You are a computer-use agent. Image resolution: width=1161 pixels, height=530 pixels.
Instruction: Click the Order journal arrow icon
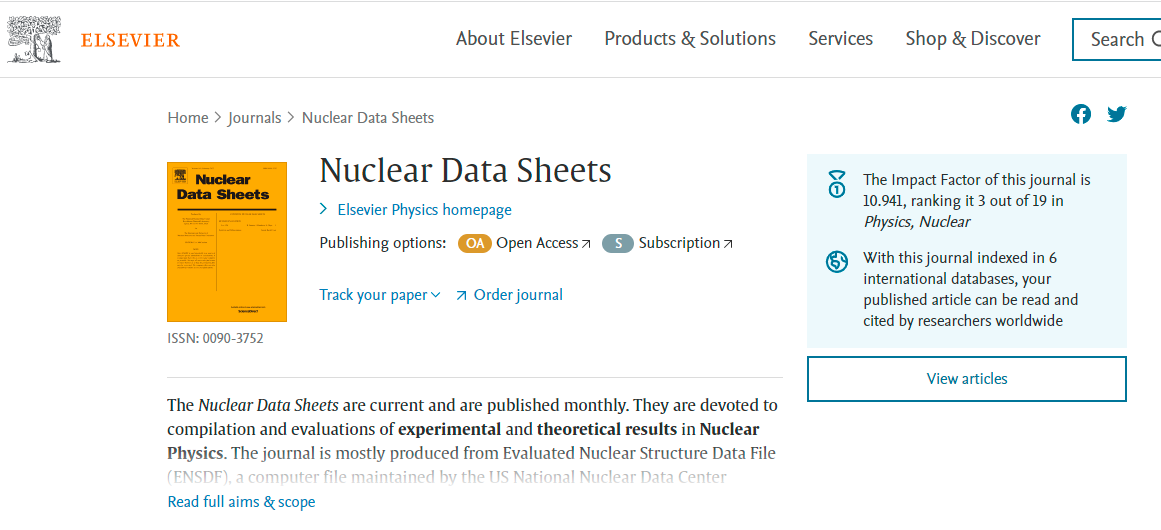pyautogui.click(x=461, y=295)
